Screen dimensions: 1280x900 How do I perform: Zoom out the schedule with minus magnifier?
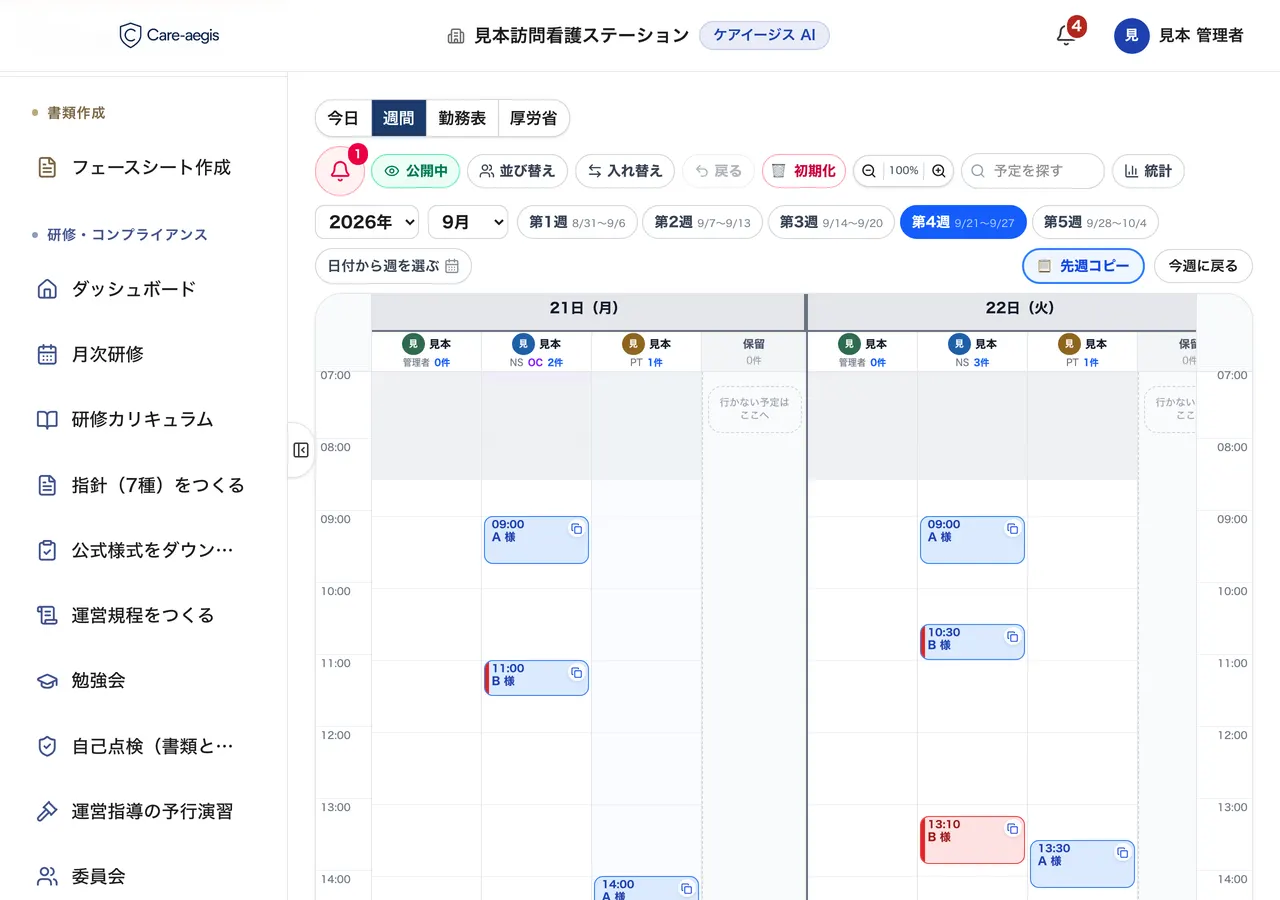(869, 171)
